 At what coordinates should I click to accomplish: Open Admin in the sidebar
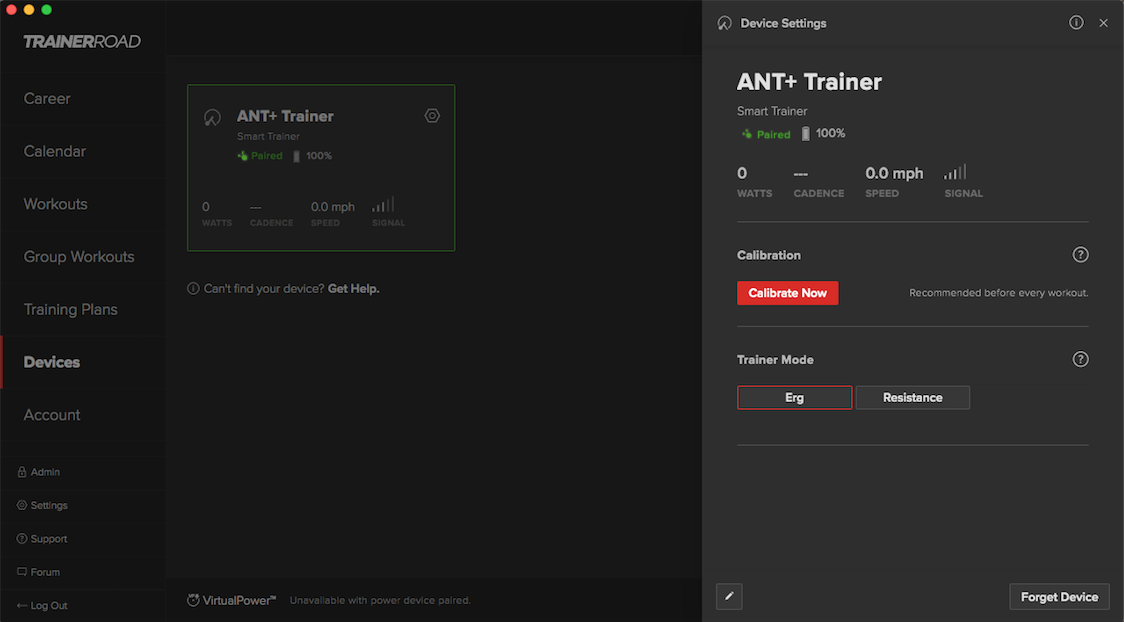point(39,472)
